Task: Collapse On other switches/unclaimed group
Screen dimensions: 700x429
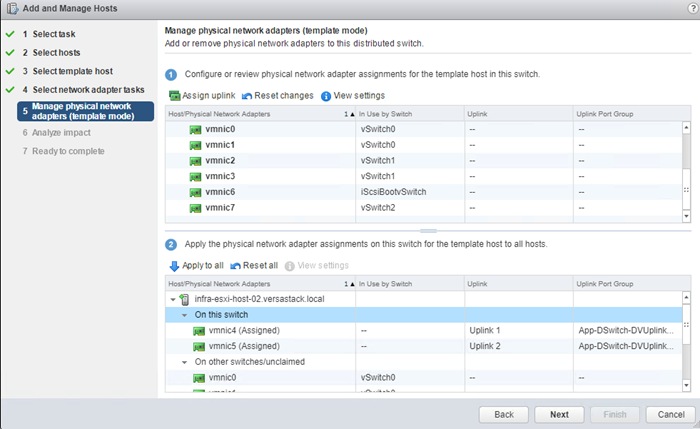Action: pos(184,362)
